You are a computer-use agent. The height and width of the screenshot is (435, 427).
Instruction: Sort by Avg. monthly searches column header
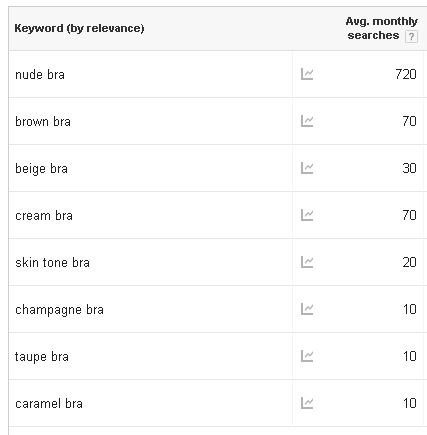(381, 28)
